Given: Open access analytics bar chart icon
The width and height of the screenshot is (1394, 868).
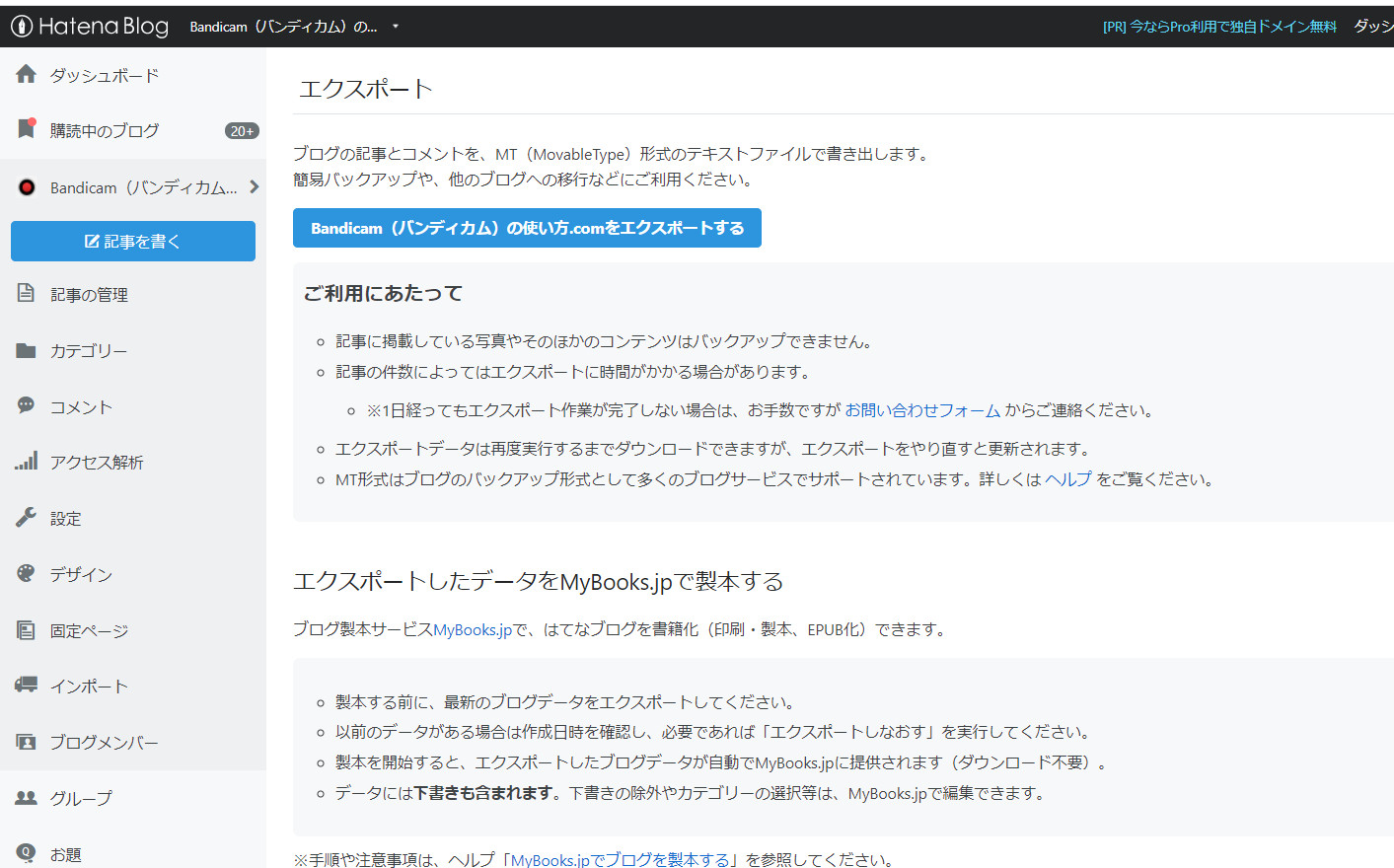Looking at the screenshot, I should 27,462.
